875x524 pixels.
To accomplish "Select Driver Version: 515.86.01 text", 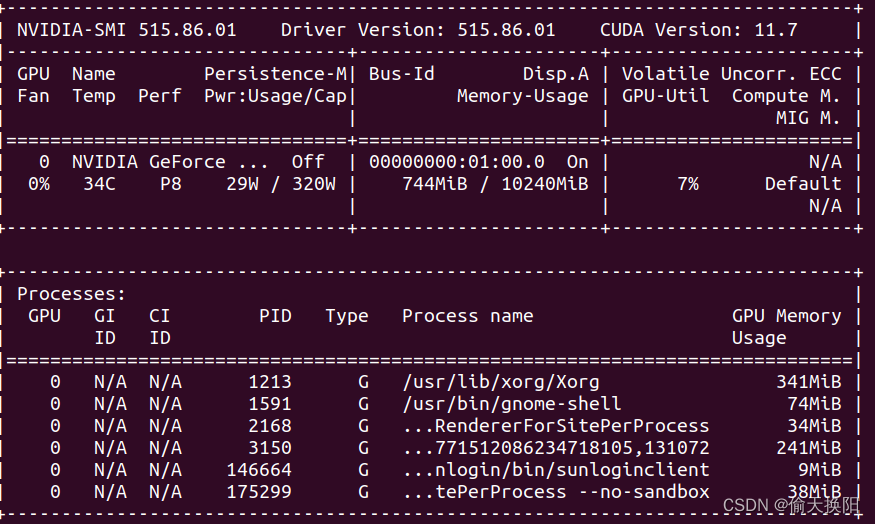I will pos(418,30).
